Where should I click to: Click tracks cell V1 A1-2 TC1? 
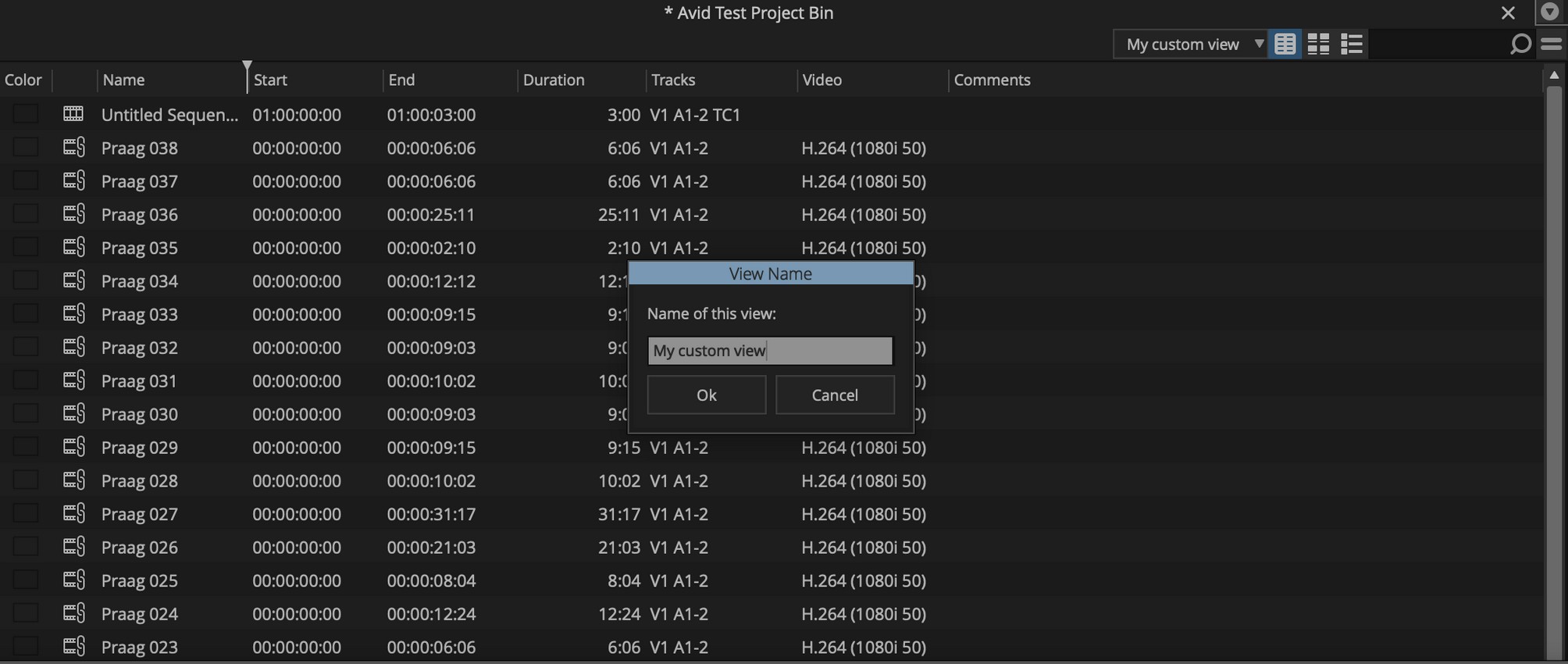[695, 115]
